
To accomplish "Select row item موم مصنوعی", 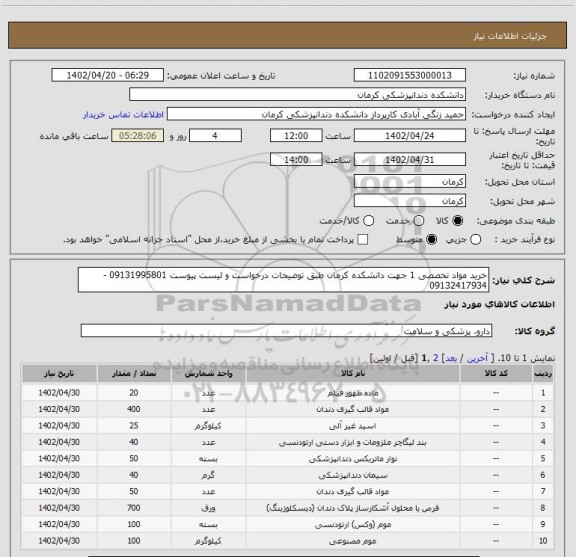I will 353,541.
